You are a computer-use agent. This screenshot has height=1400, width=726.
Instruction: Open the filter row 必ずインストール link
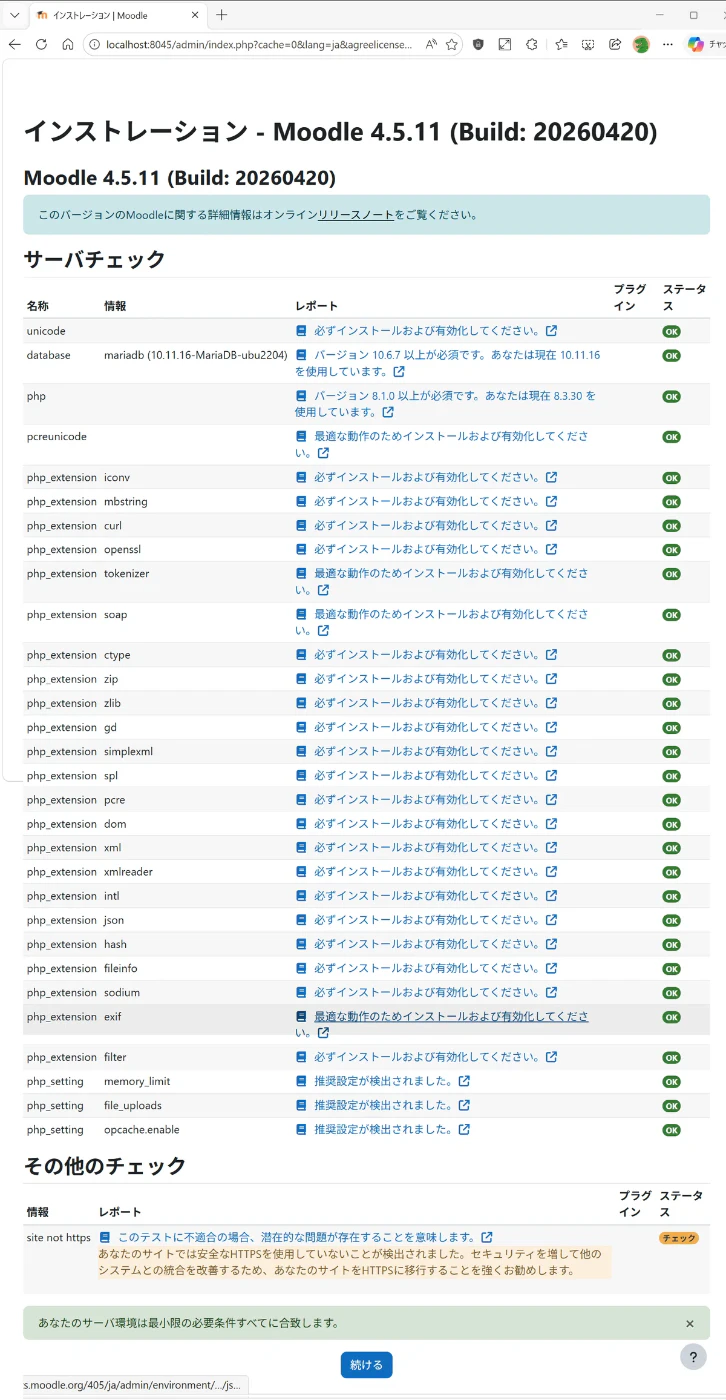428,1057
